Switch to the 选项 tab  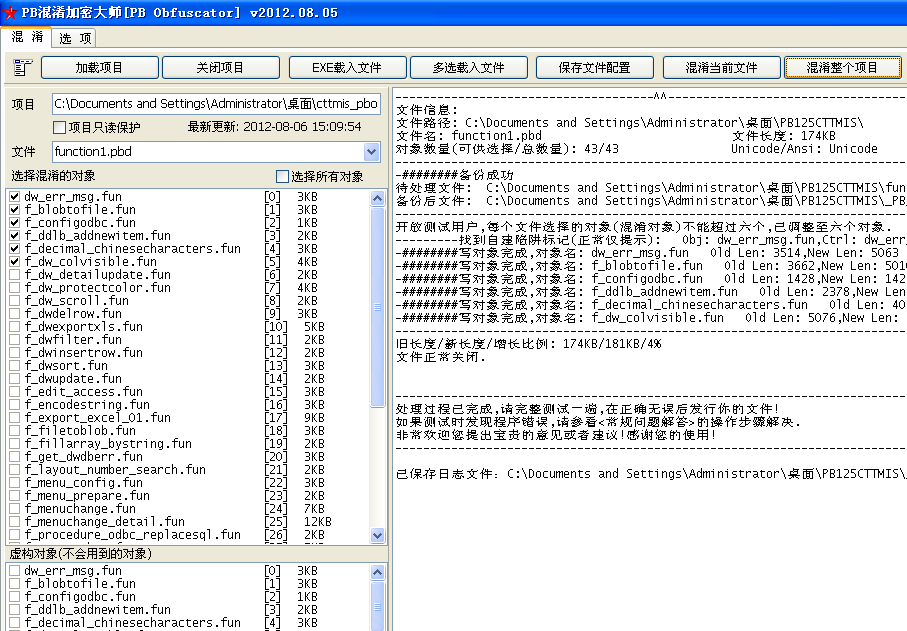click(75, 38)
